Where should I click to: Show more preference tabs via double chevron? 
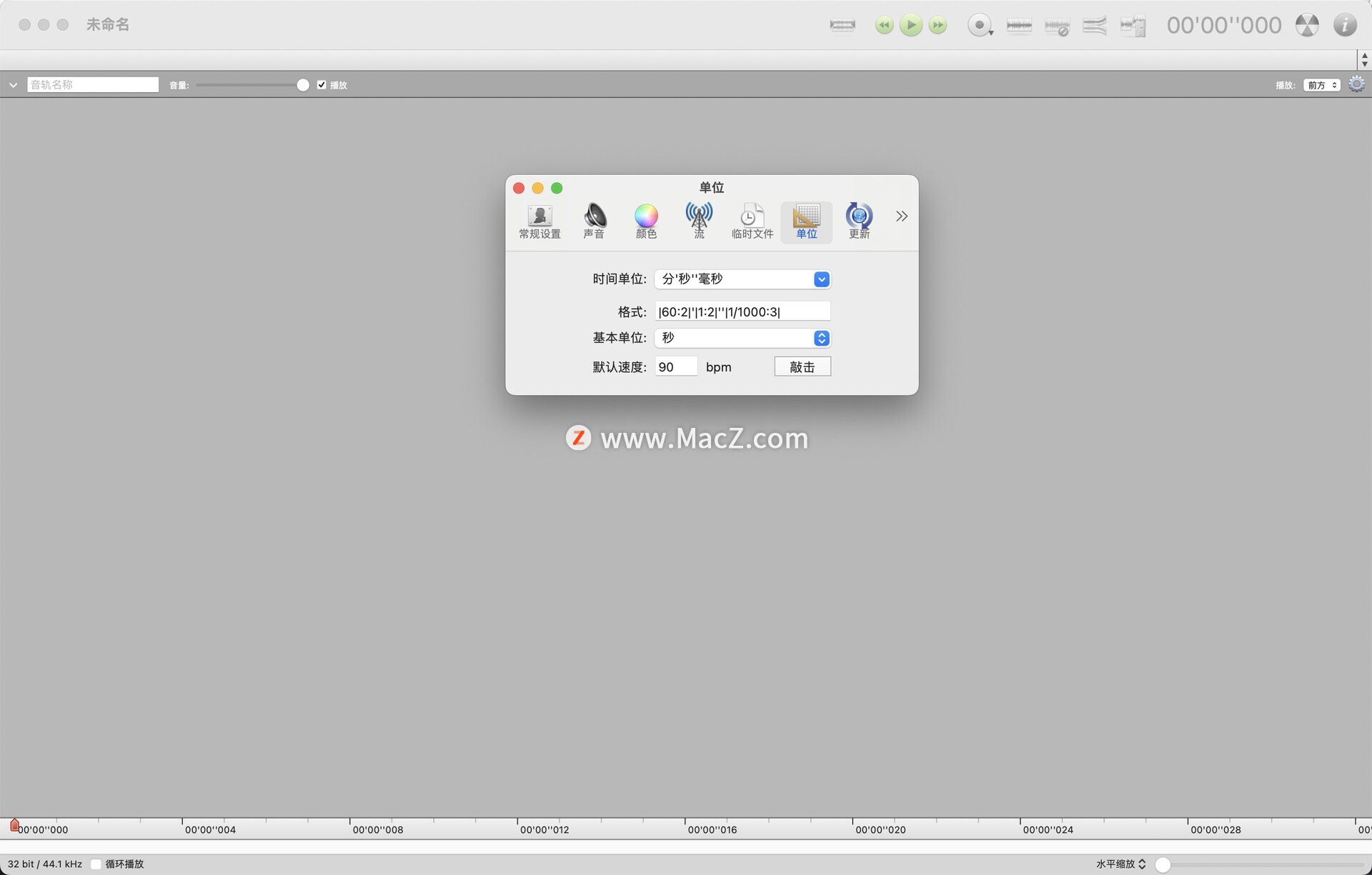tap(902, 216)
